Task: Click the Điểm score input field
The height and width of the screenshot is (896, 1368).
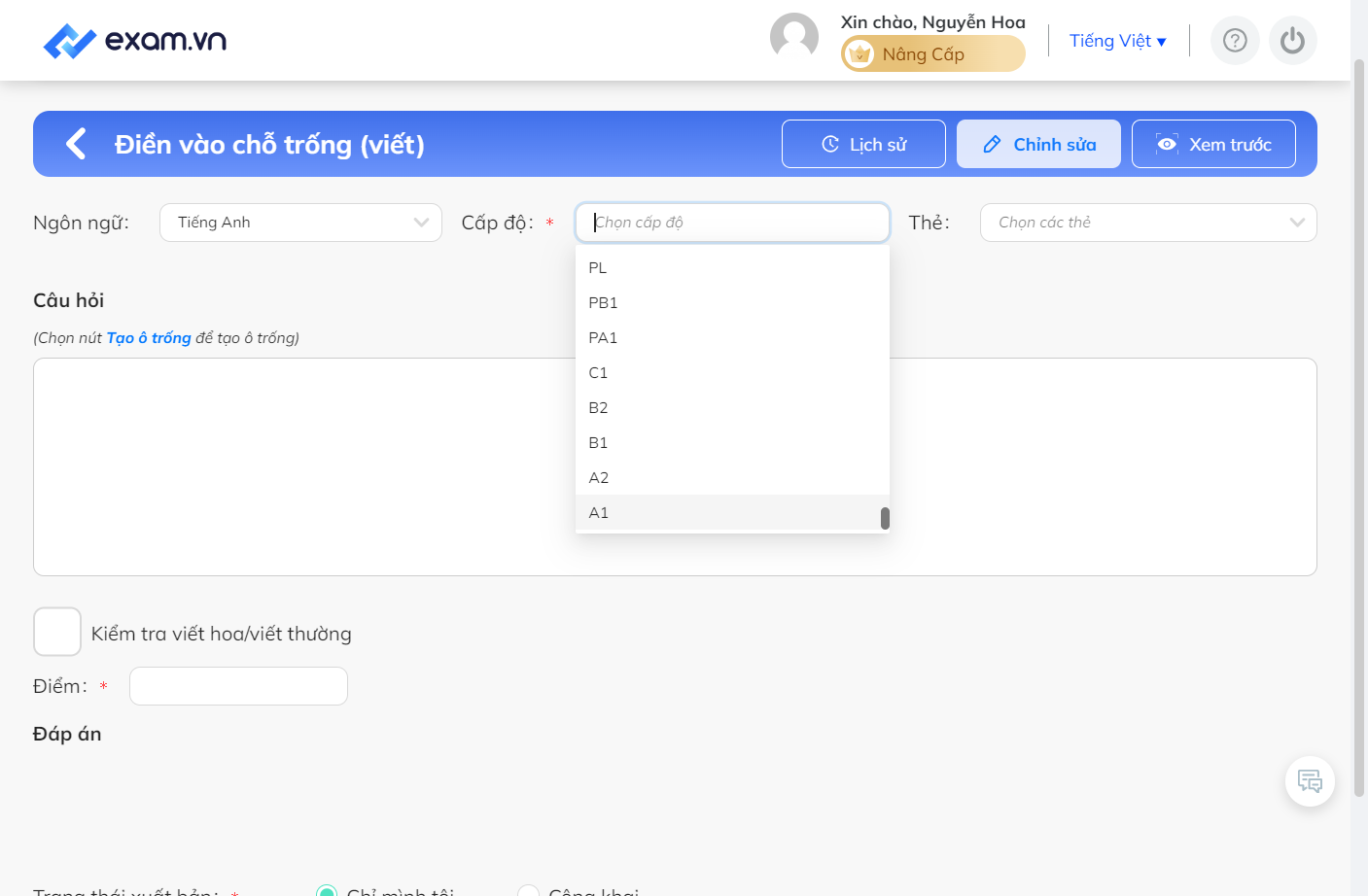Action: (x=238, y=686)
